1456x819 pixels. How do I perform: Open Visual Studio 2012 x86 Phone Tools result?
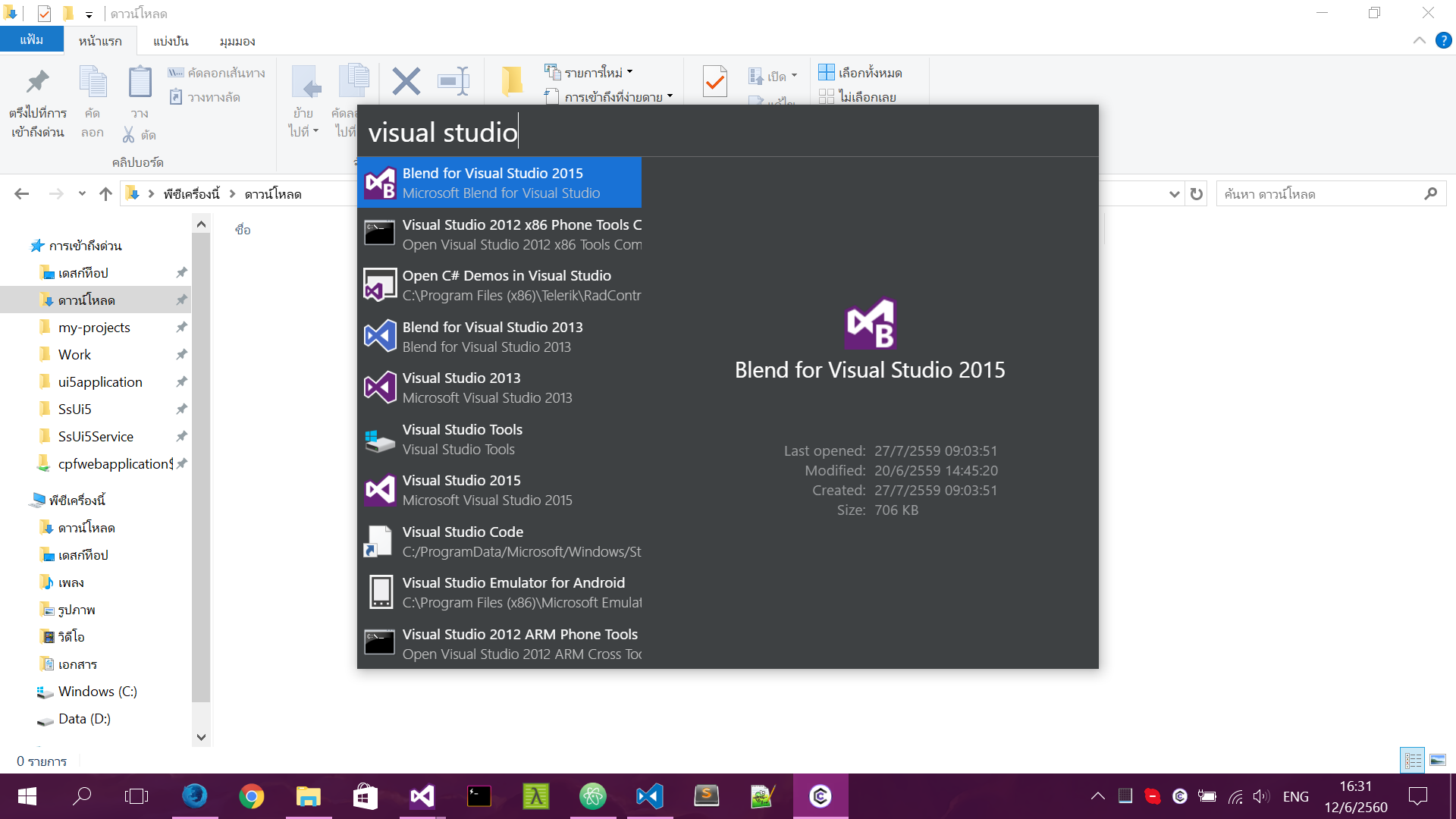(500, 234)
